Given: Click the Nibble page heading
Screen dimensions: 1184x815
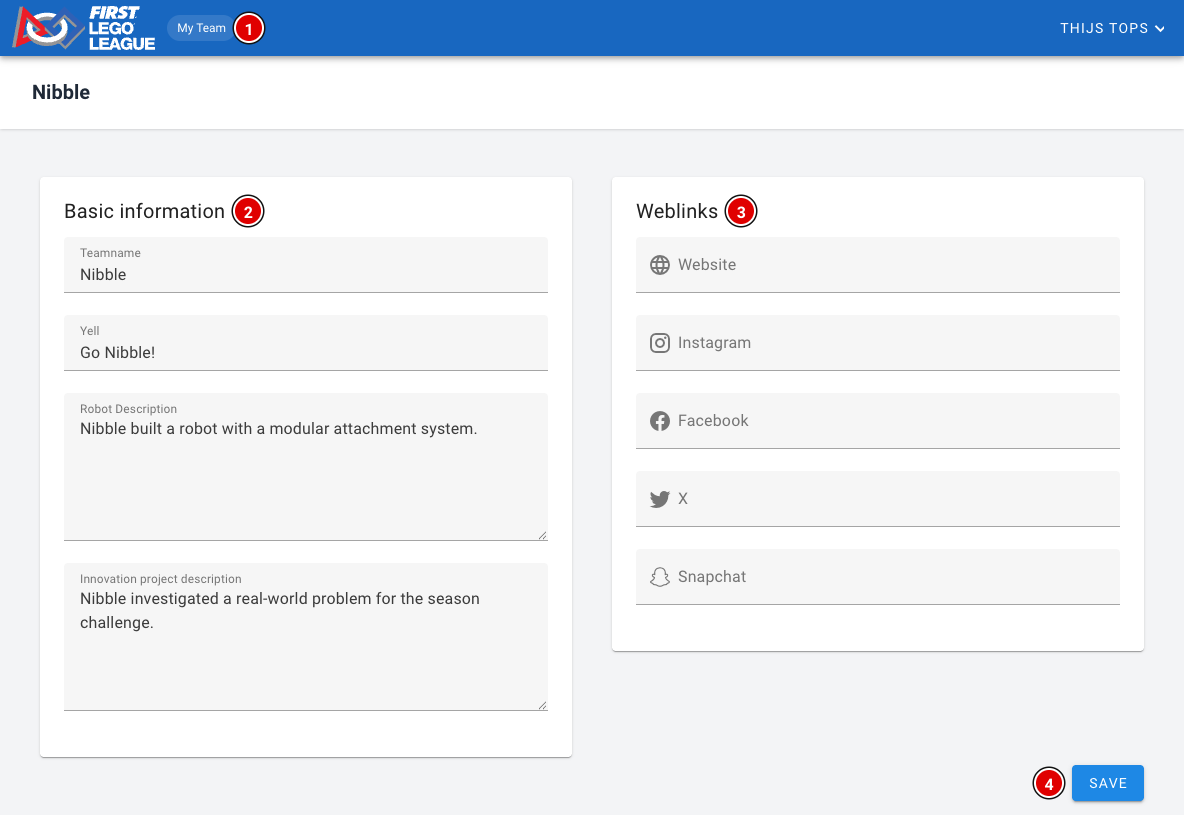Looking at the screenshot, I should click(x=61, y=92).
